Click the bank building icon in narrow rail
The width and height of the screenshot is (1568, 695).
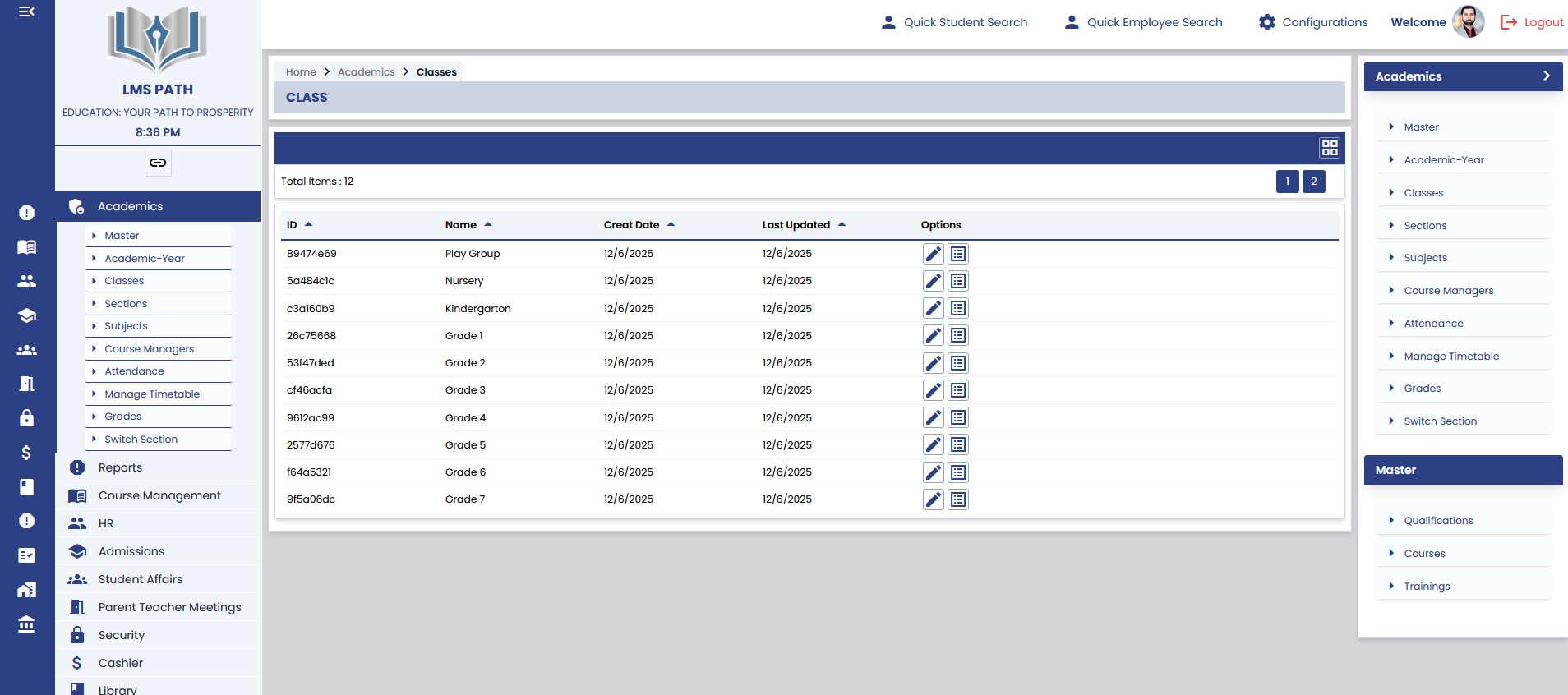tap(26, 624)
